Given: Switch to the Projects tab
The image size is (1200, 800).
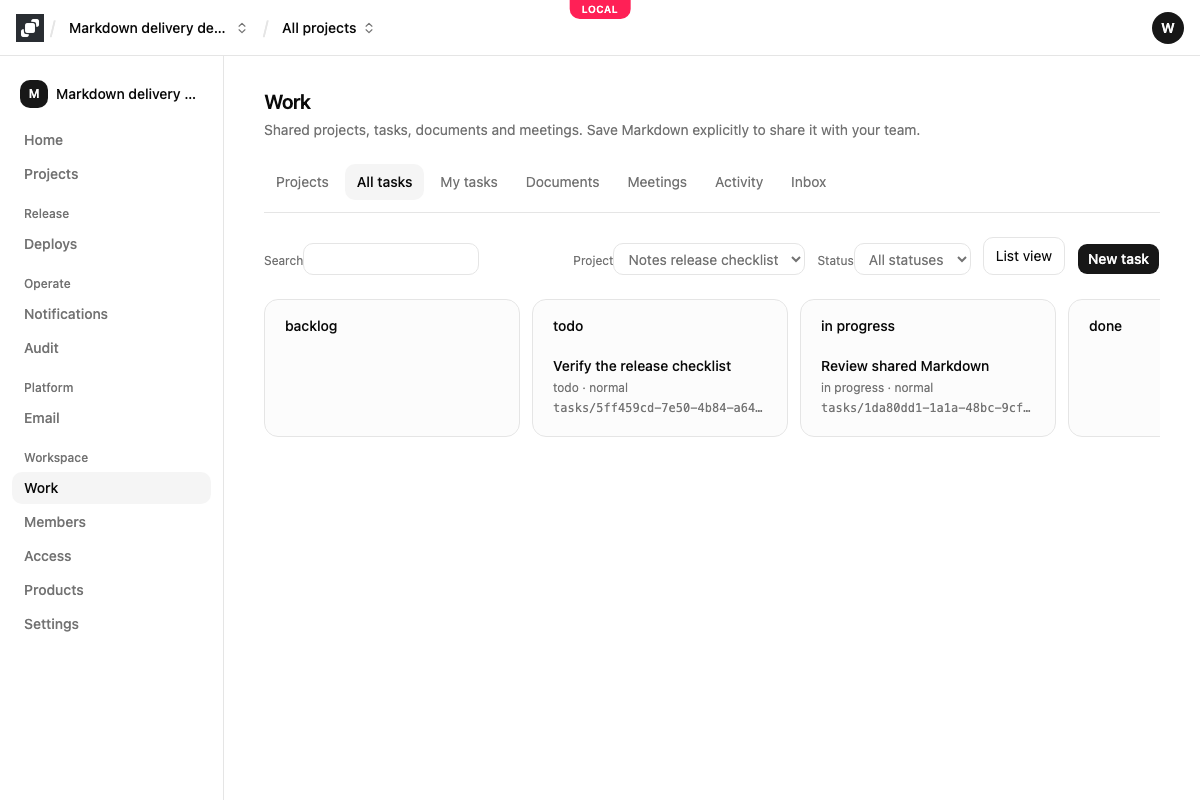Looking at the screenshot, I should coord(302,182).
